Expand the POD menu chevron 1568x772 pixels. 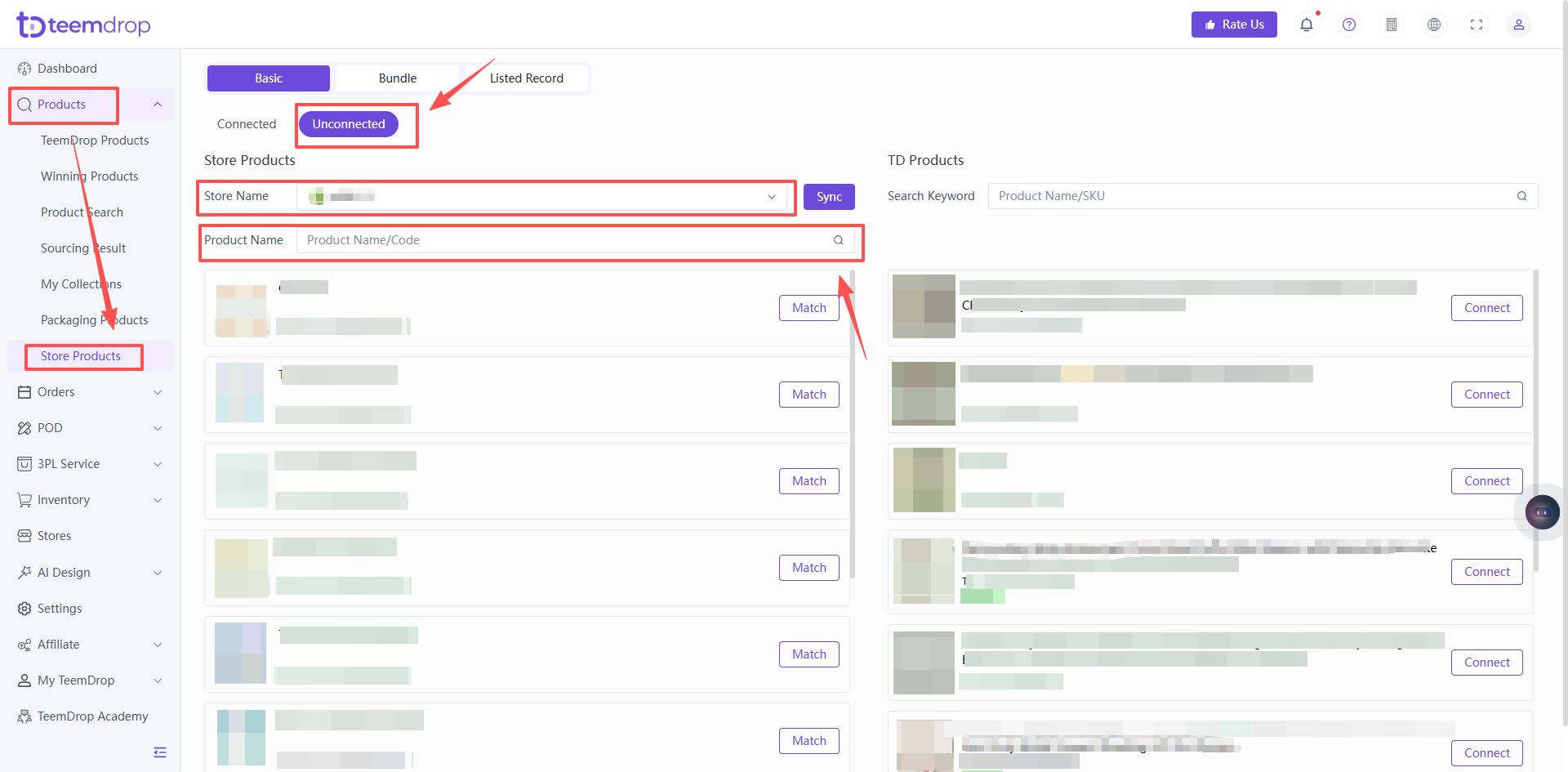(x=158, y=428)
